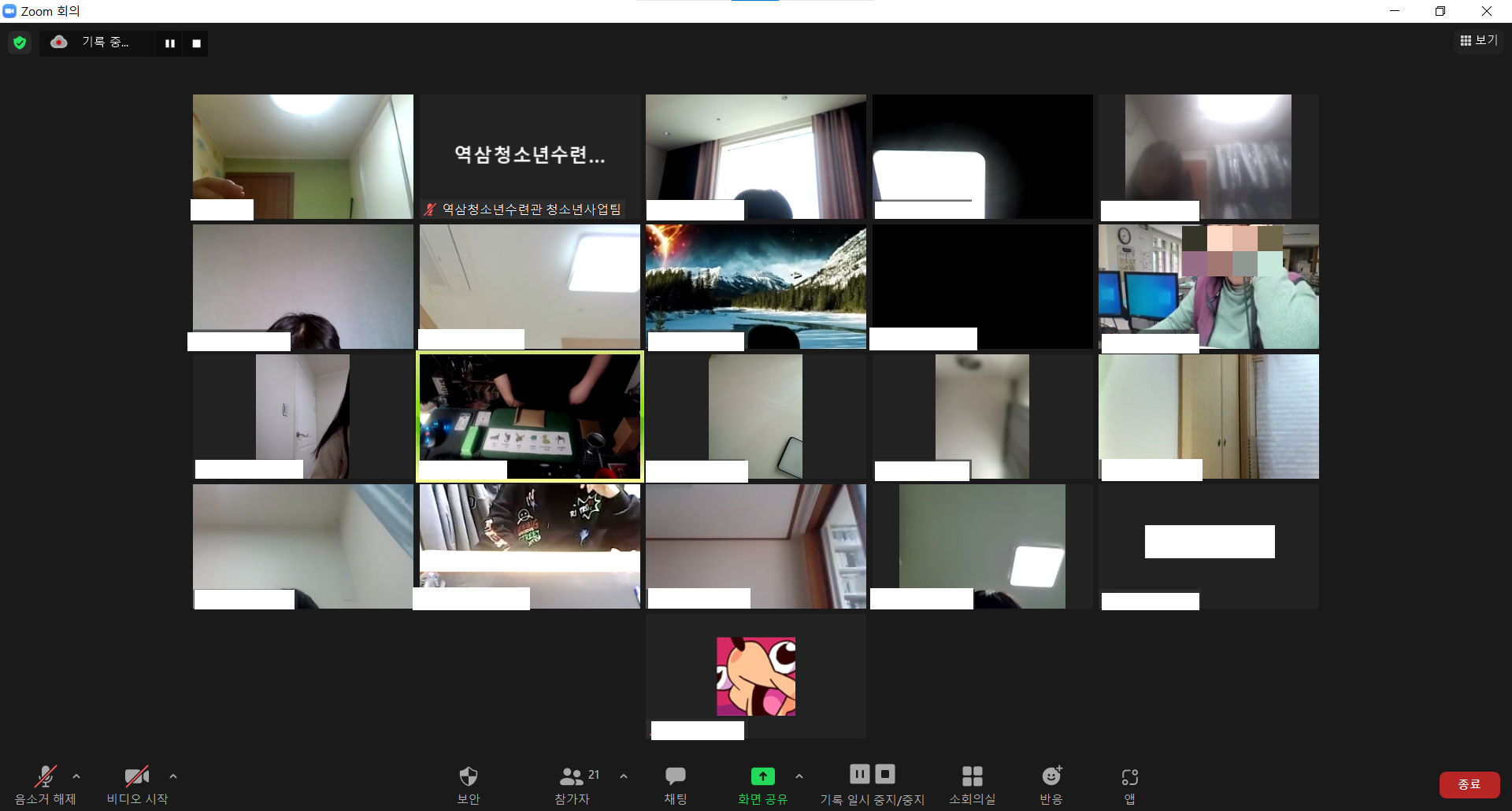Open 소회의실 breakout rooms
The image size is (1512, 811).
click(973, 785)
